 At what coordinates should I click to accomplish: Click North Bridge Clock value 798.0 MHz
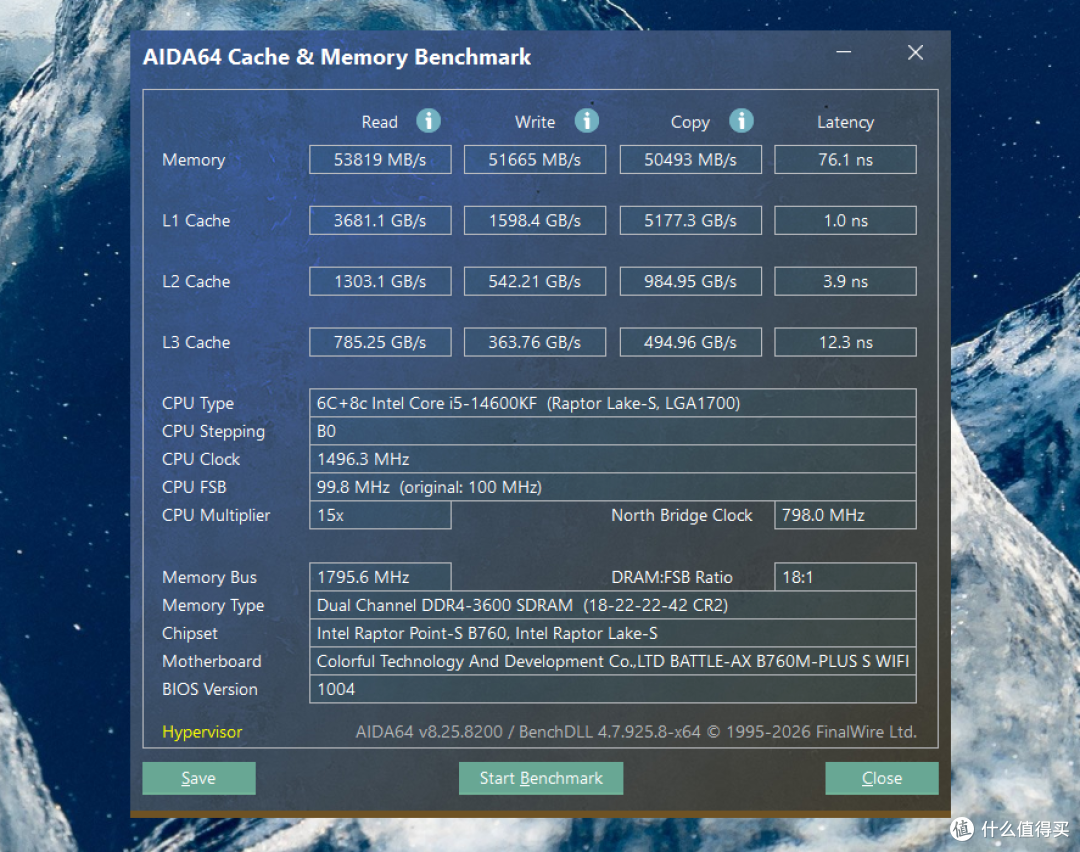(845, 515)
